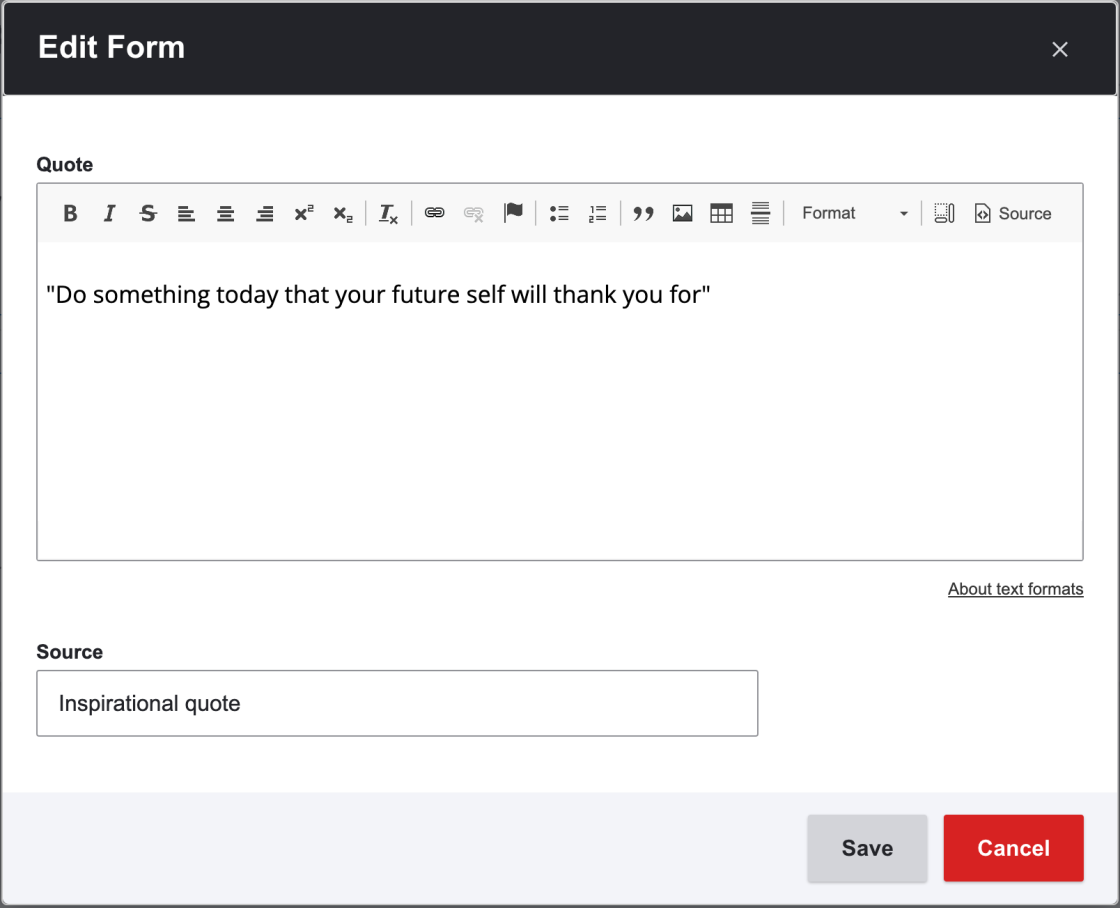Insert a bulleted list
1120x908 pixels.
559,213
